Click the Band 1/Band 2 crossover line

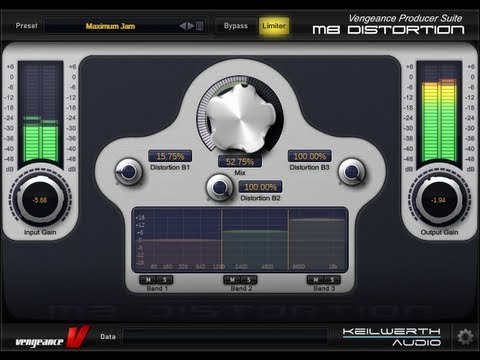[222, 240]
